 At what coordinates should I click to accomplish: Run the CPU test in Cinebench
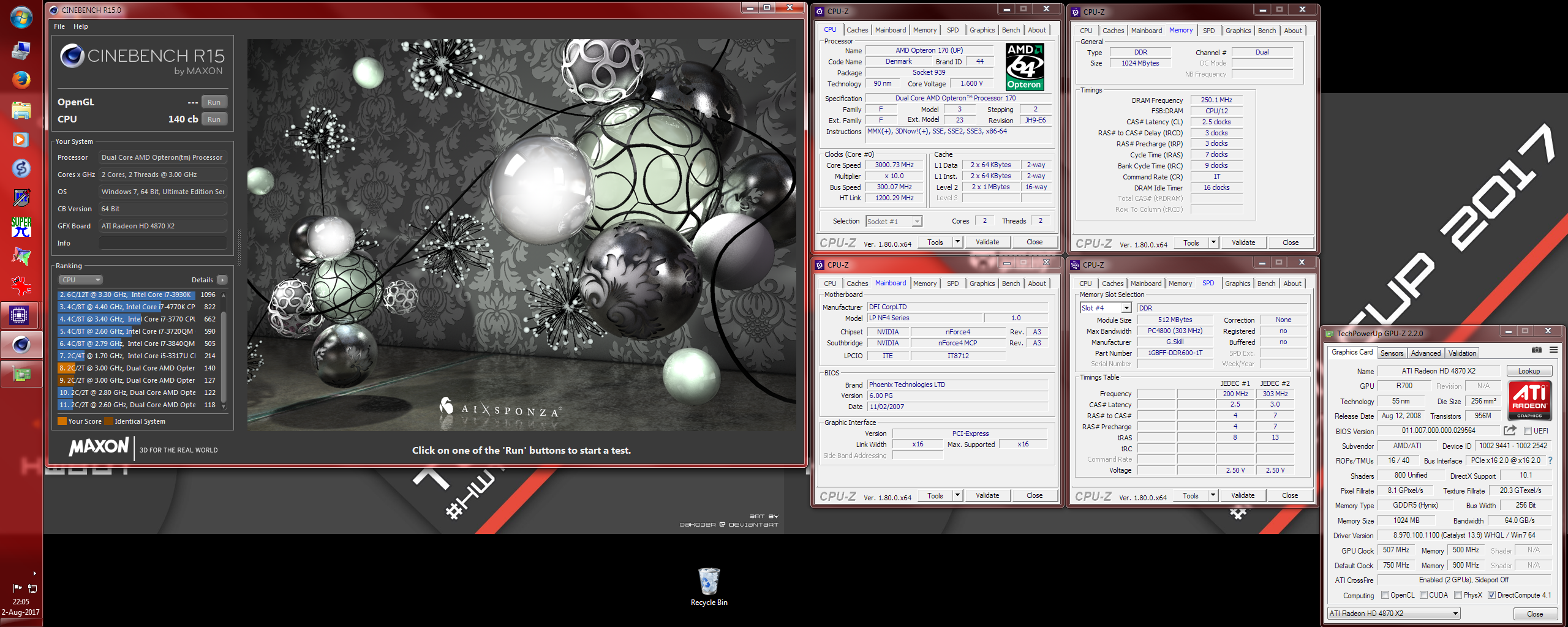pyautogui.click(x=214, y=119)
